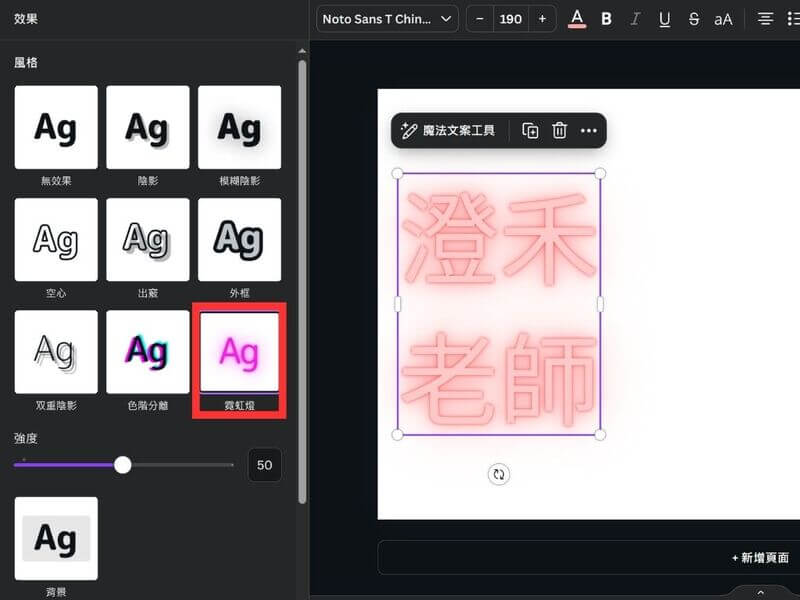Click the font size field showing 190
Screen dimensions: 800x600
(x=511, y=19)
